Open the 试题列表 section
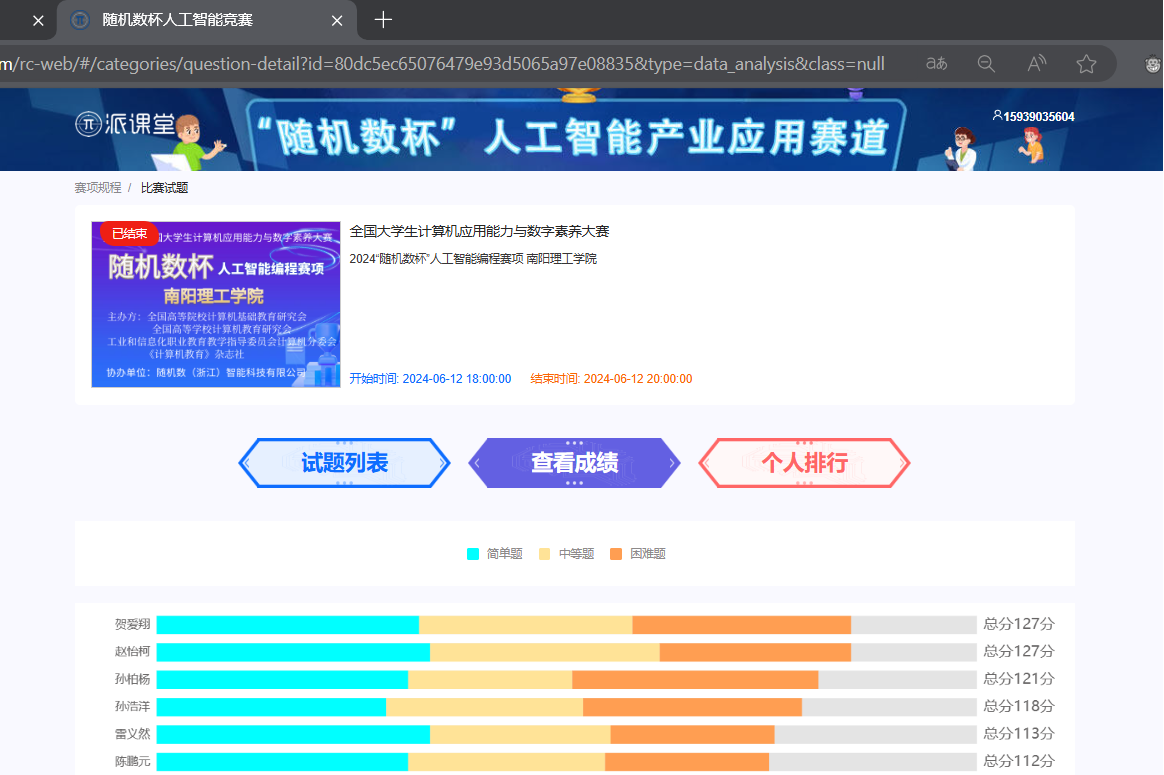The image size is (1164, 775). click(x=344, y=463)
